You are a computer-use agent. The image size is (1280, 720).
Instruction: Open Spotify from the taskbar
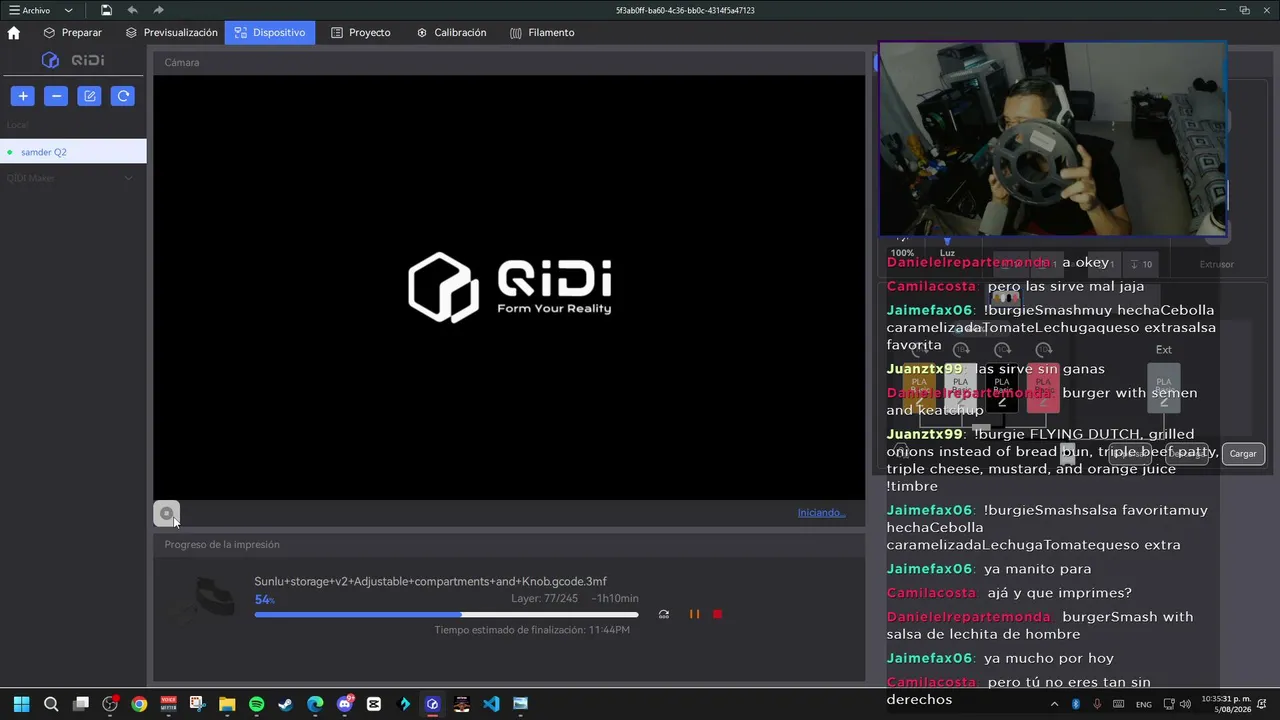coord(256,704)
